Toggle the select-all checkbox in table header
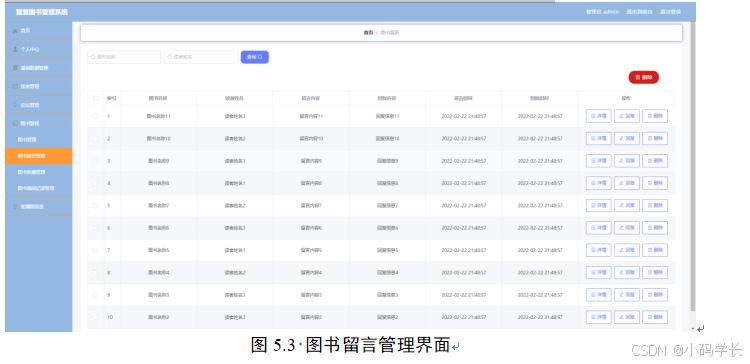This screenshot has height=364, width=750. click(95, 99)
